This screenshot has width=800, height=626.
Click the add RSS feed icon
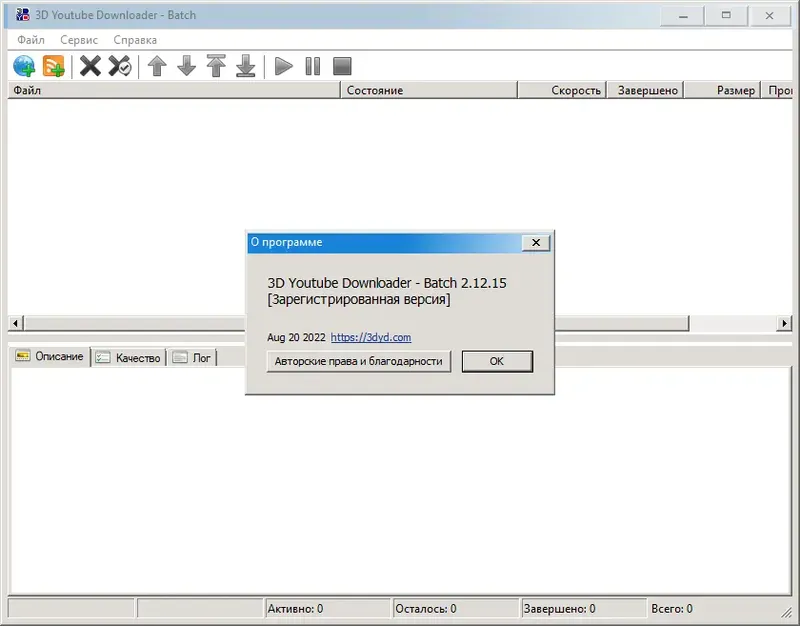tap(54, 66)
